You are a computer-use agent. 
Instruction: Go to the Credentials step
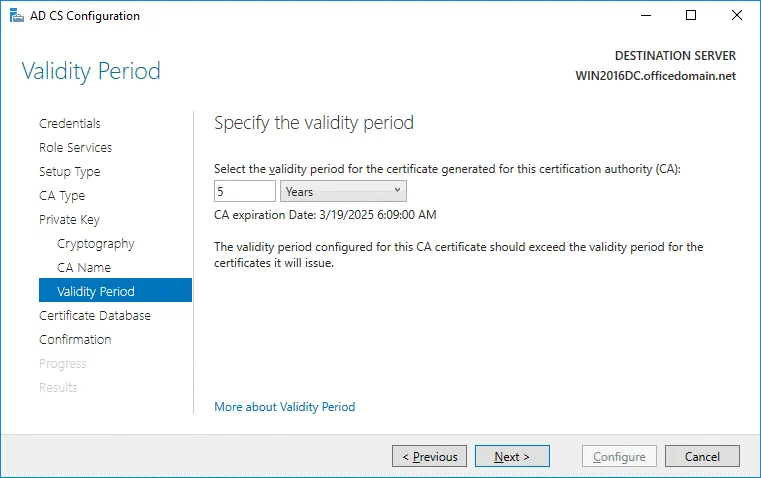click(x=70, y=123)
